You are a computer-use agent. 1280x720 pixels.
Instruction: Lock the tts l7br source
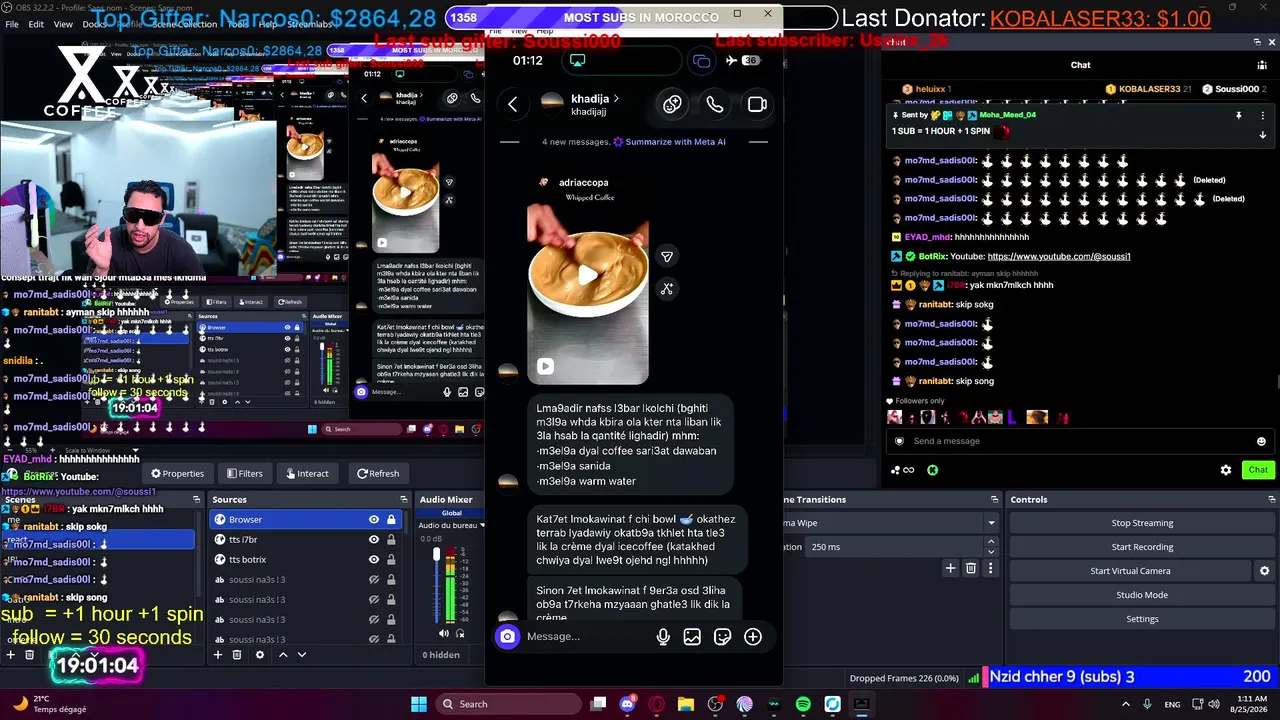tap(391, 539)
